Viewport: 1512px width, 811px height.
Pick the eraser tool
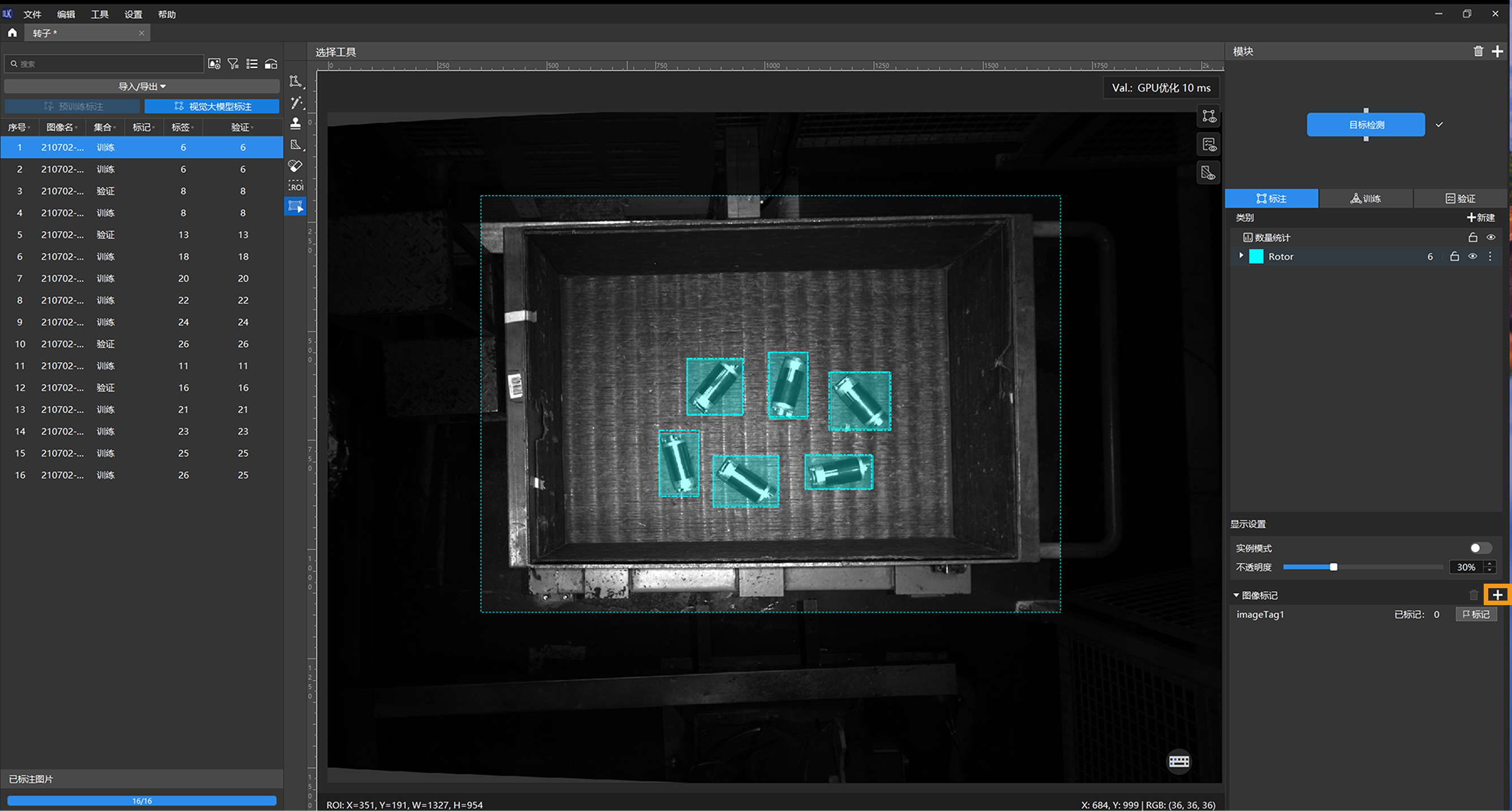(296, 166)
